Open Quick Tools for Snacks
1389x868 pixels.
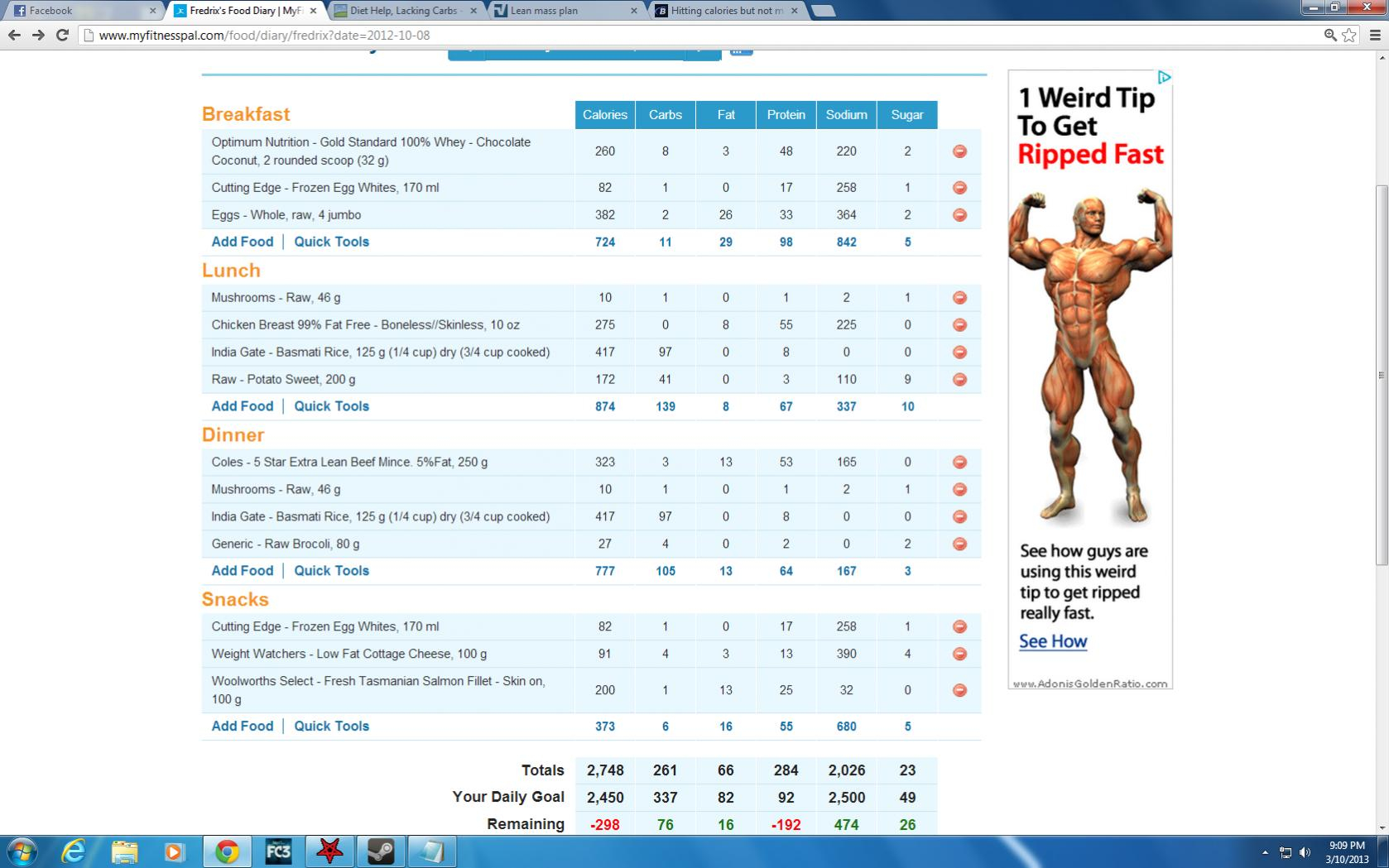click(332, 727)
